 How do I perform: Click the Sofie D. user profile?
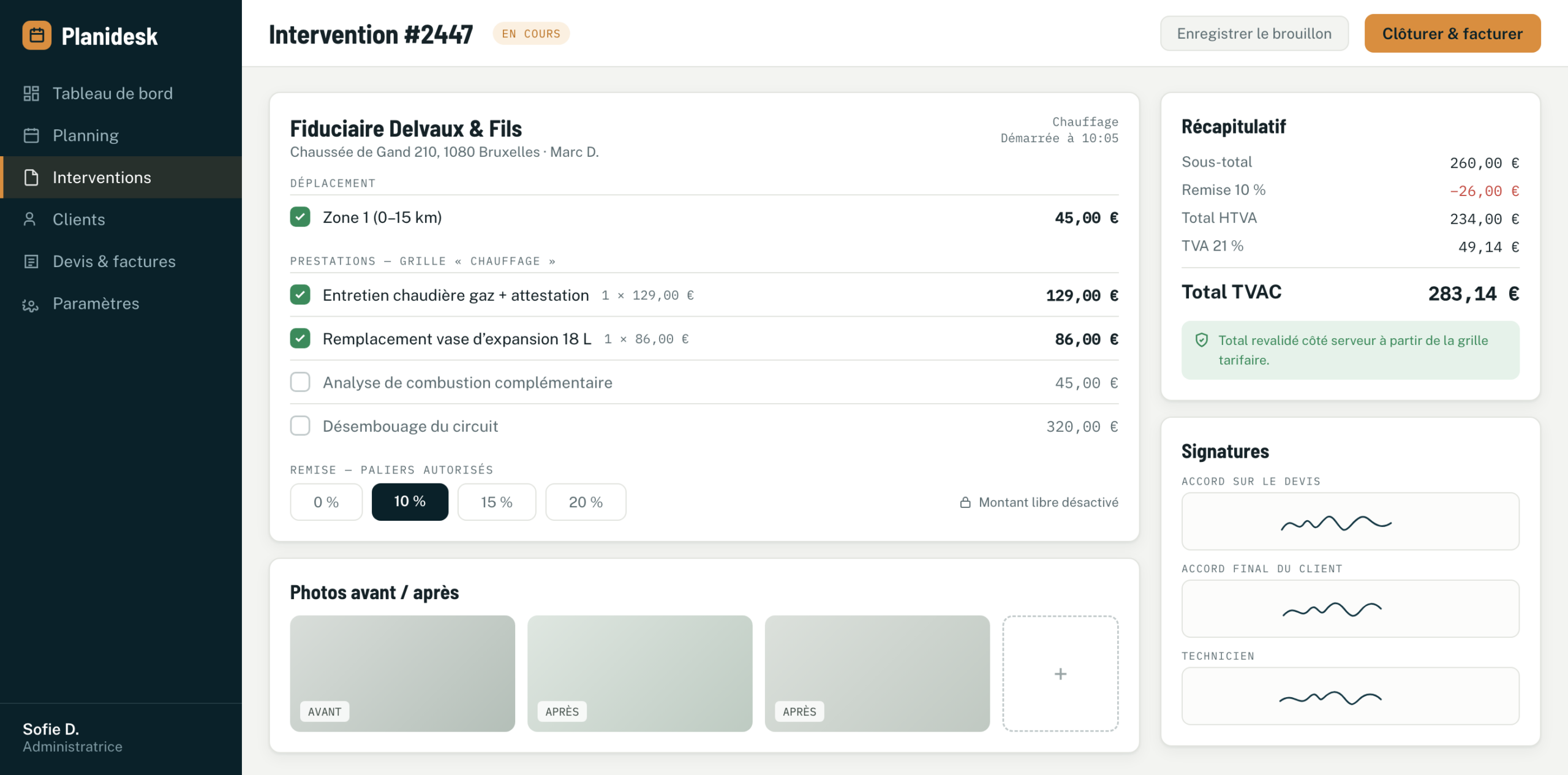coord(72,738)
